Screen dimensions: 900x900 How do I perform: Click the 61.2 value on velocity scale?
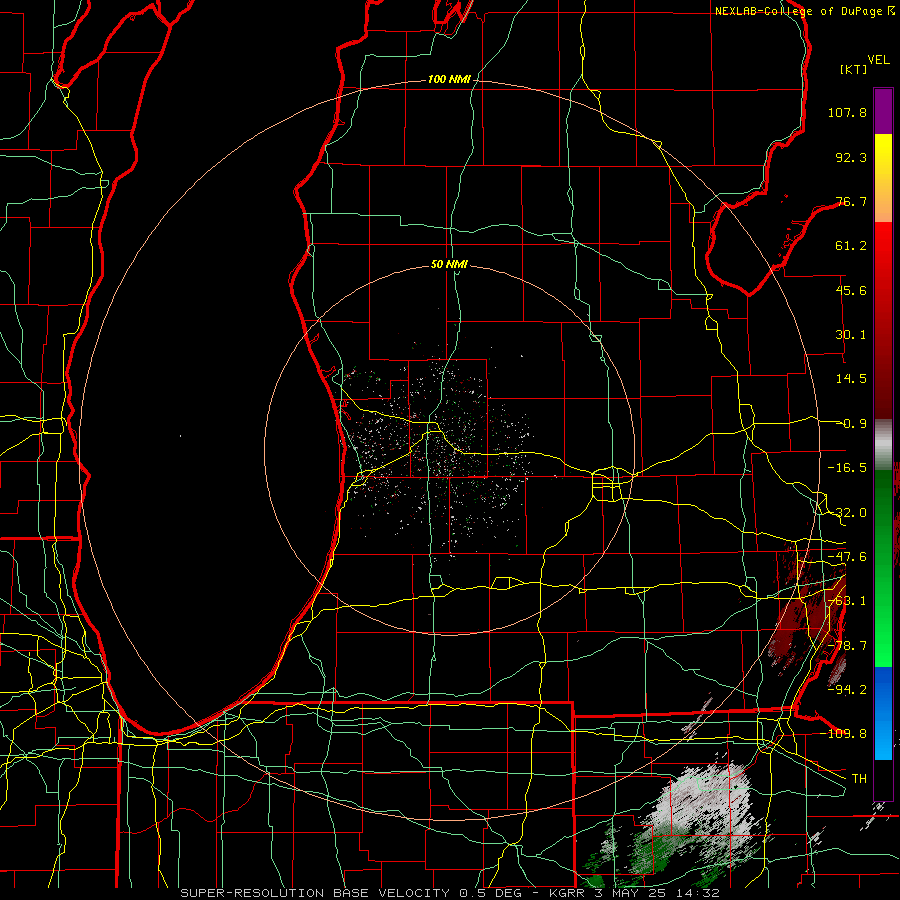coord(851,246)
